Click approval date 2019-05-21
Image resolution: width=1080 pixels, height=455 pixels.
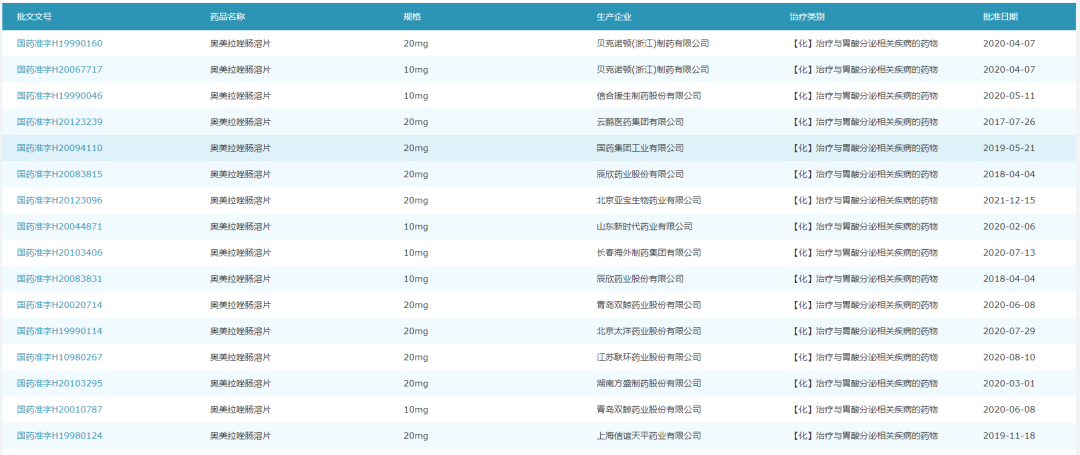tap(1009, 148)
